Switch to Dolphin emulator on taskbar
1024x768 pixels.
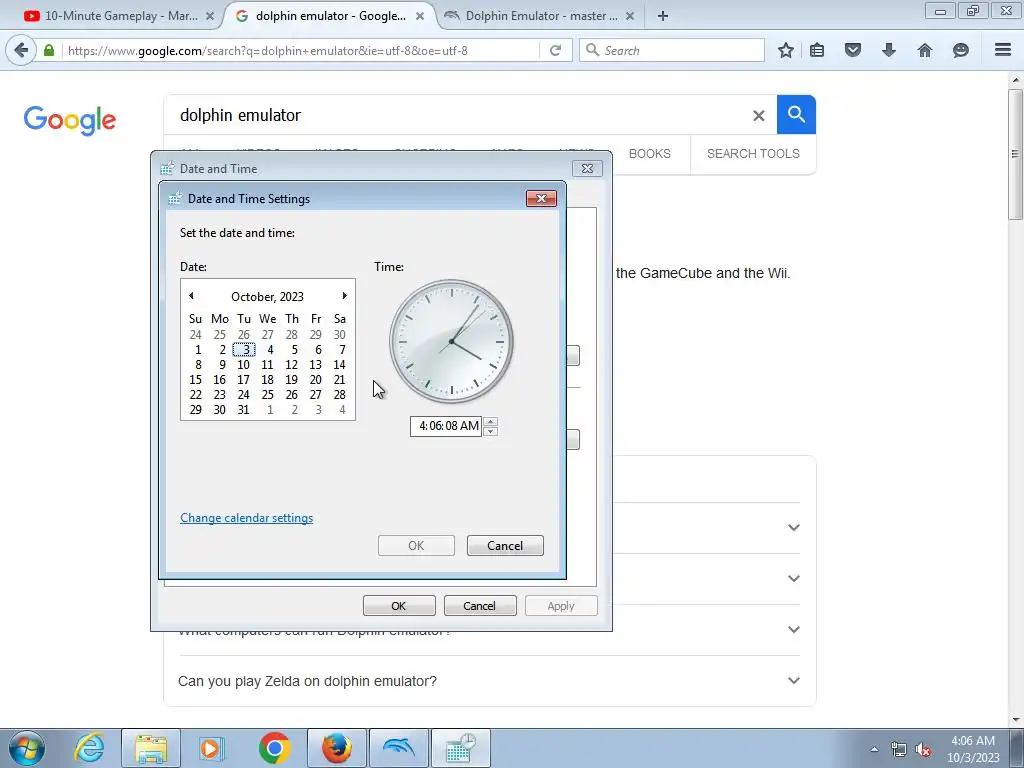[398, 748]
